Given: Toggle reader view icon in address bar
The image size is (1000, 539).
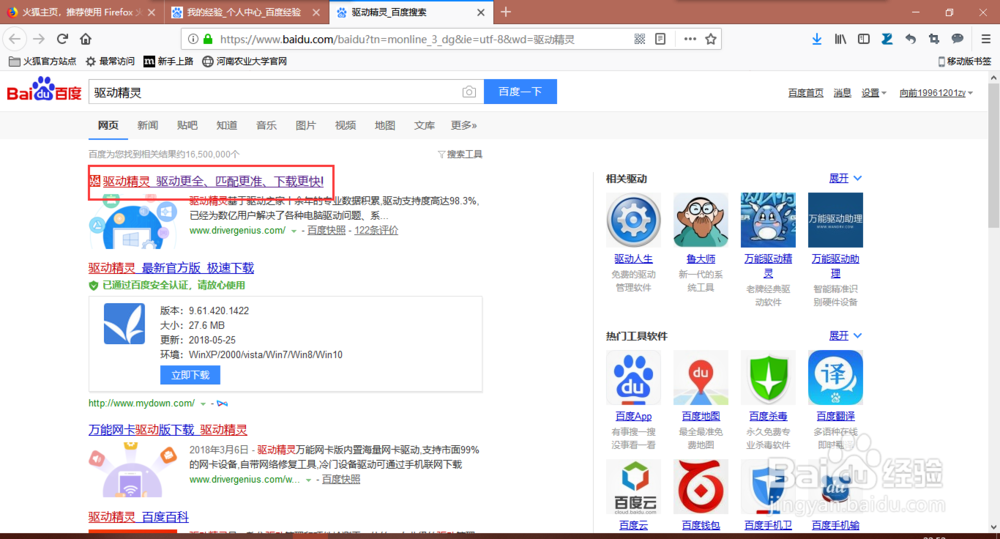Looking at the screenshot, I should pyautogui.click(x=661, y=39).
